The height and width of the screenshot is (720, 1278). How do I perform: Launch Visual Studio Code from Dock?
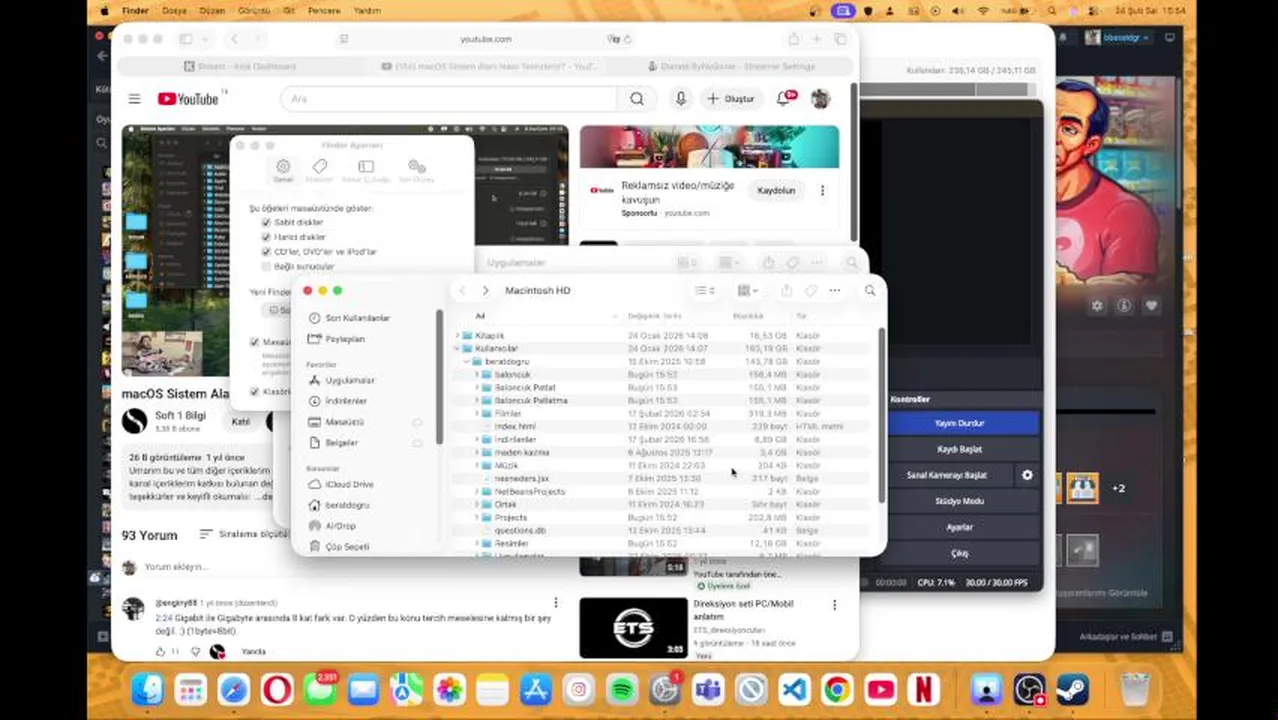tap(794, 690)
